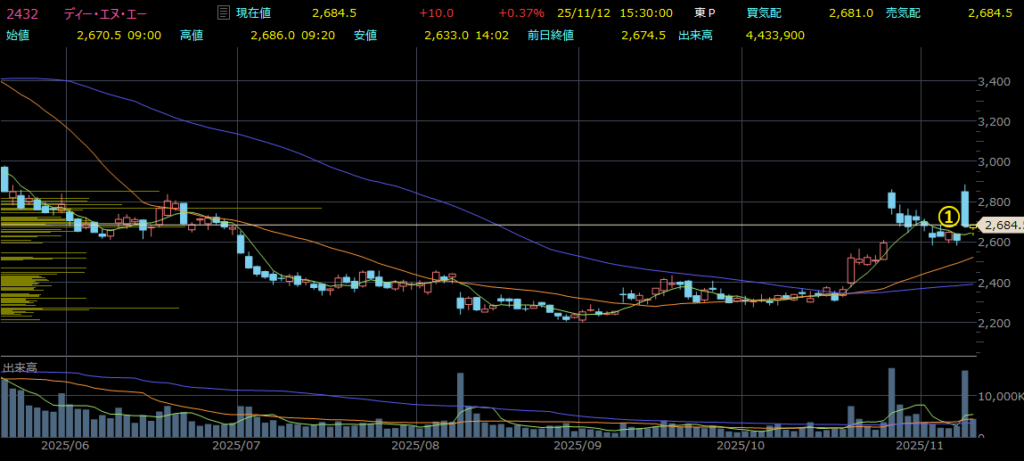Click the 2025/08 date label on time axis

(x=414, y=448)
